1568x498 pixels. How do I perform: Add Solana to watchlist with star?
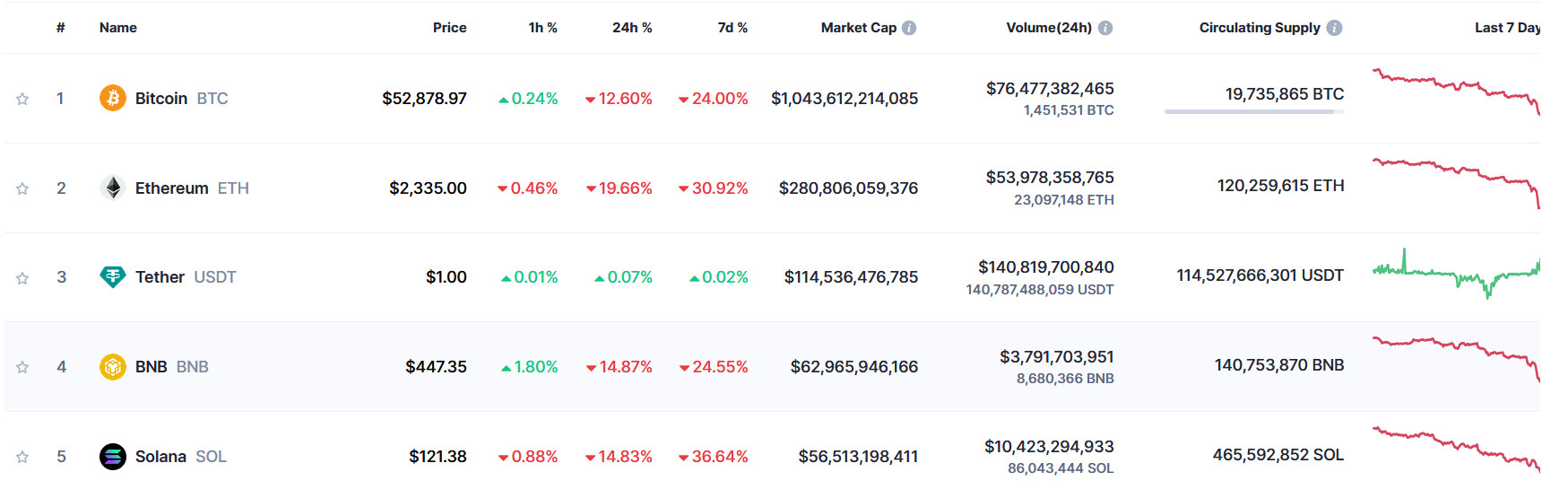pyautogui.click(x=22, y=457)
